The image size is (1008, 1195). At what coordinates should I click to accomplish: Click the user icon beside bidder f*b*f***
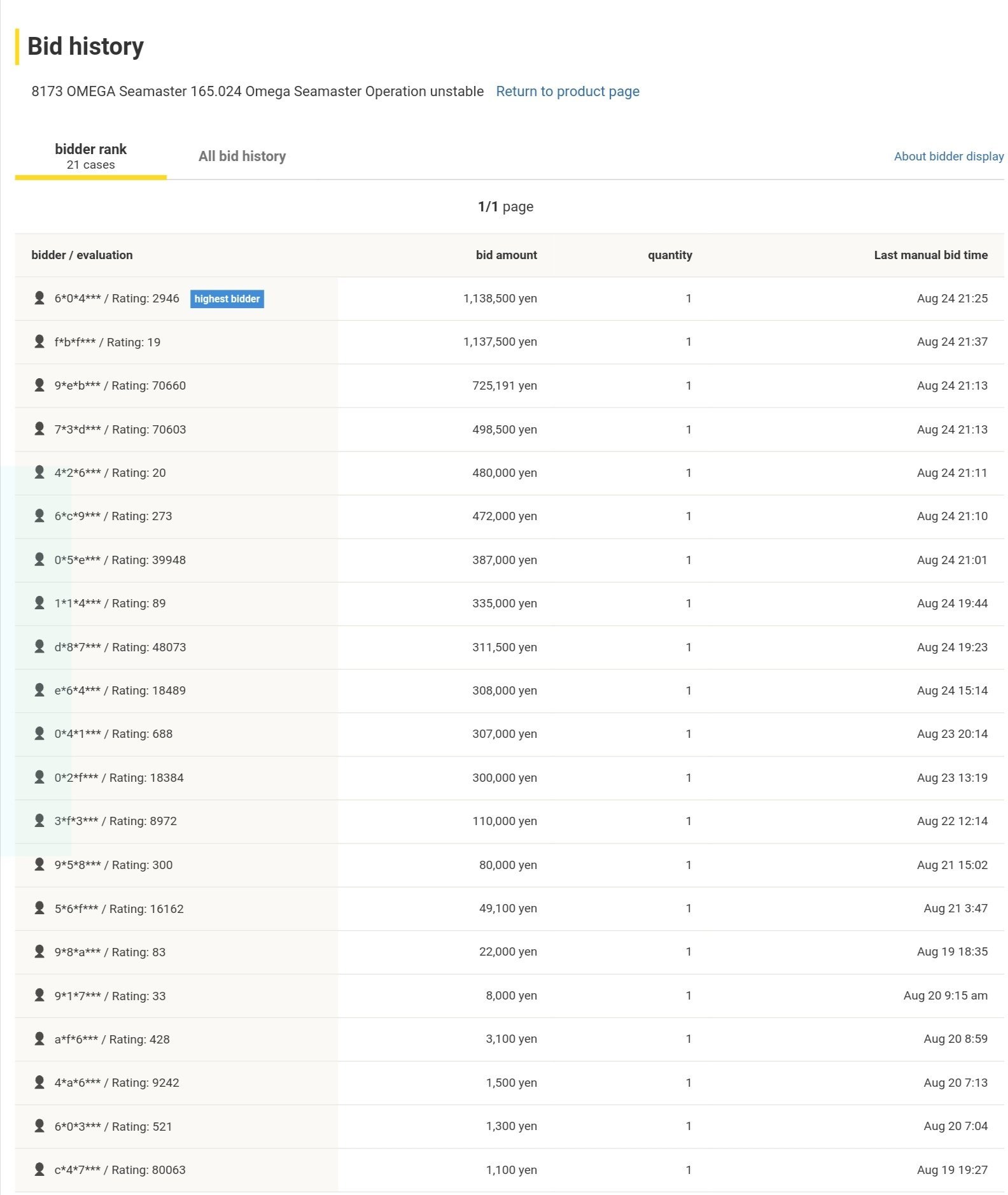(x=39, y=341)
